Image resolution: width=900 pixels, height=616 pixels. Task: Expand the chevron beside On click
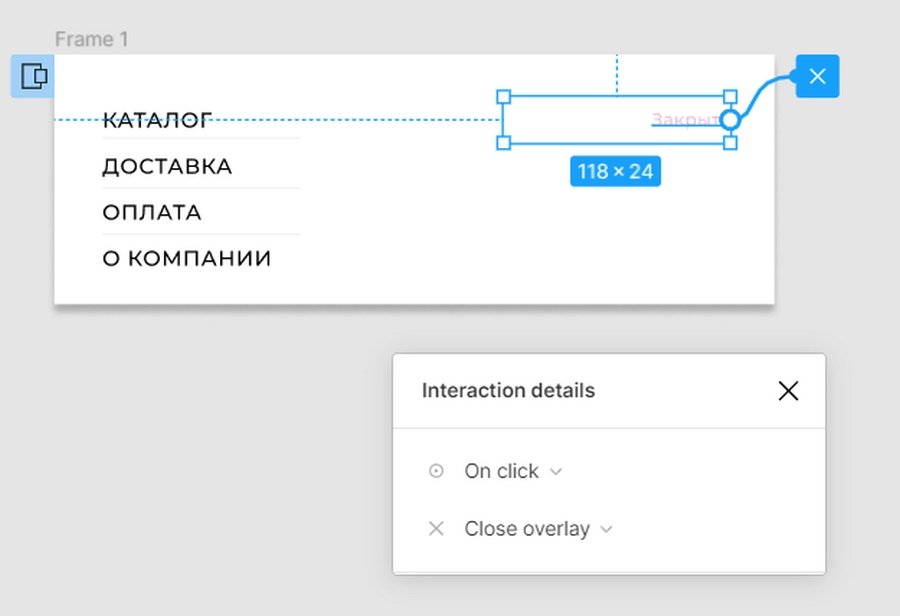click(x=556, y=471)
